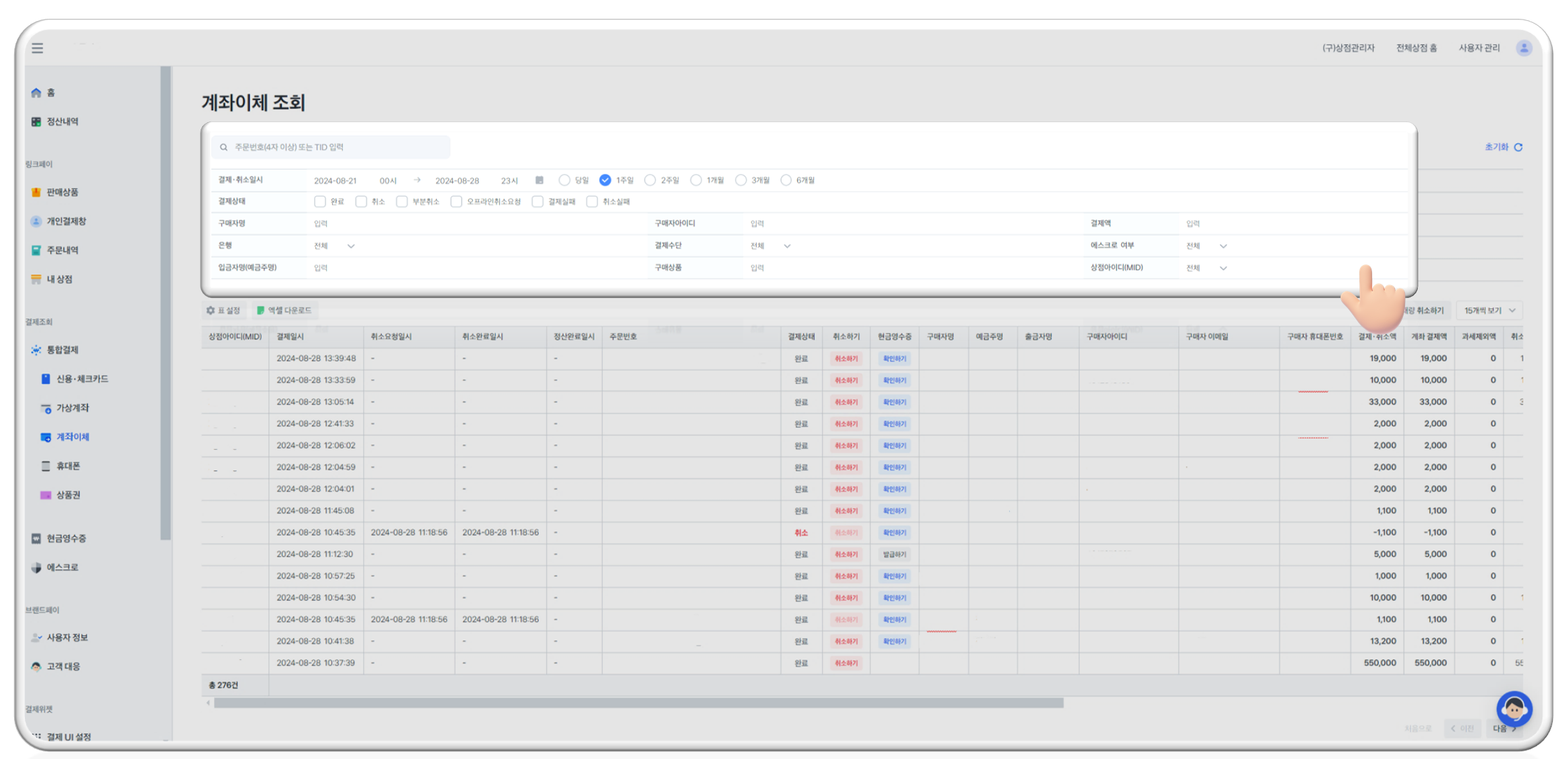
Task: Click the 에스크로 shield icon in sidebar
Action: (36, 567)
